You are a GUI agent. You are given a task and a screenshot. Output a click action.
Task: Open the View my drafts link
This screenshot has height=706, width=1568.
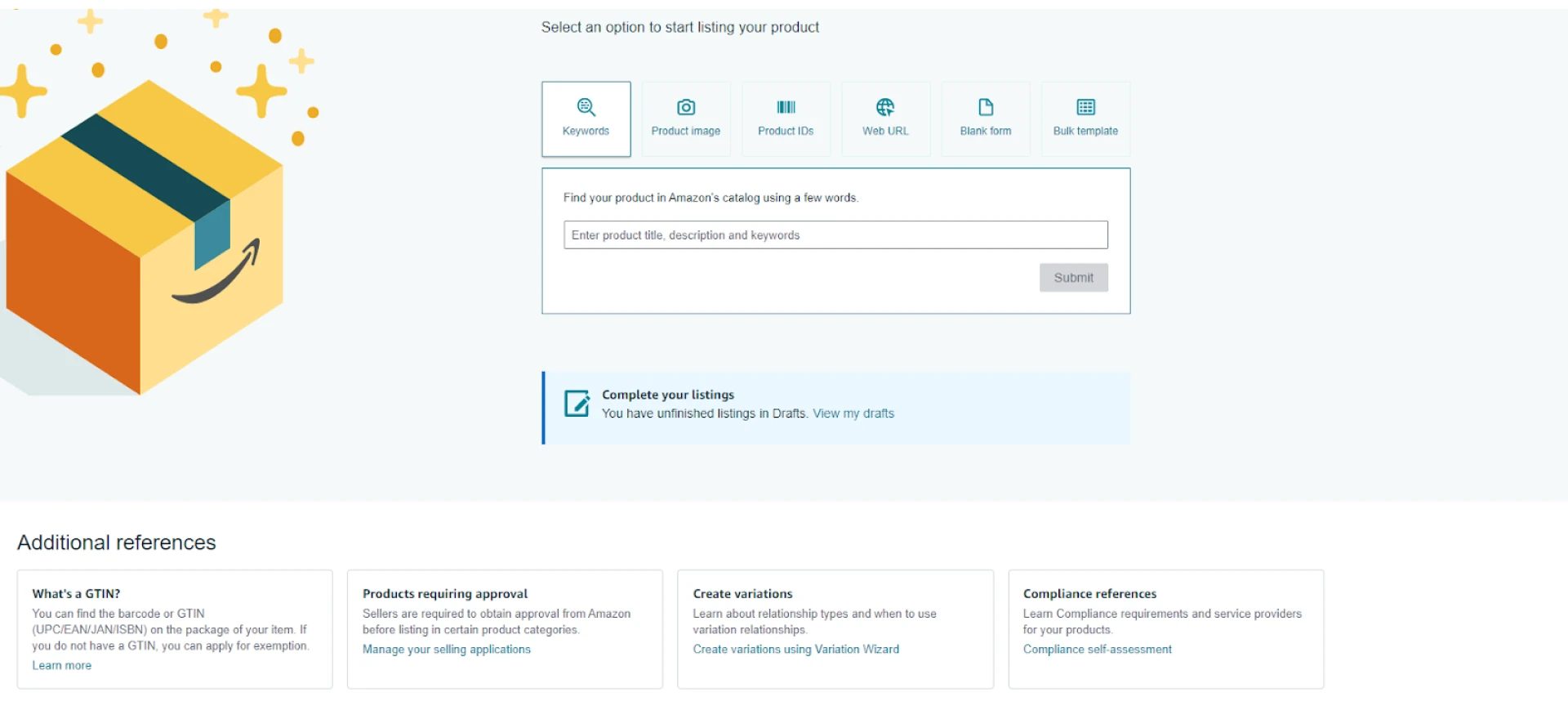[853, 413]
